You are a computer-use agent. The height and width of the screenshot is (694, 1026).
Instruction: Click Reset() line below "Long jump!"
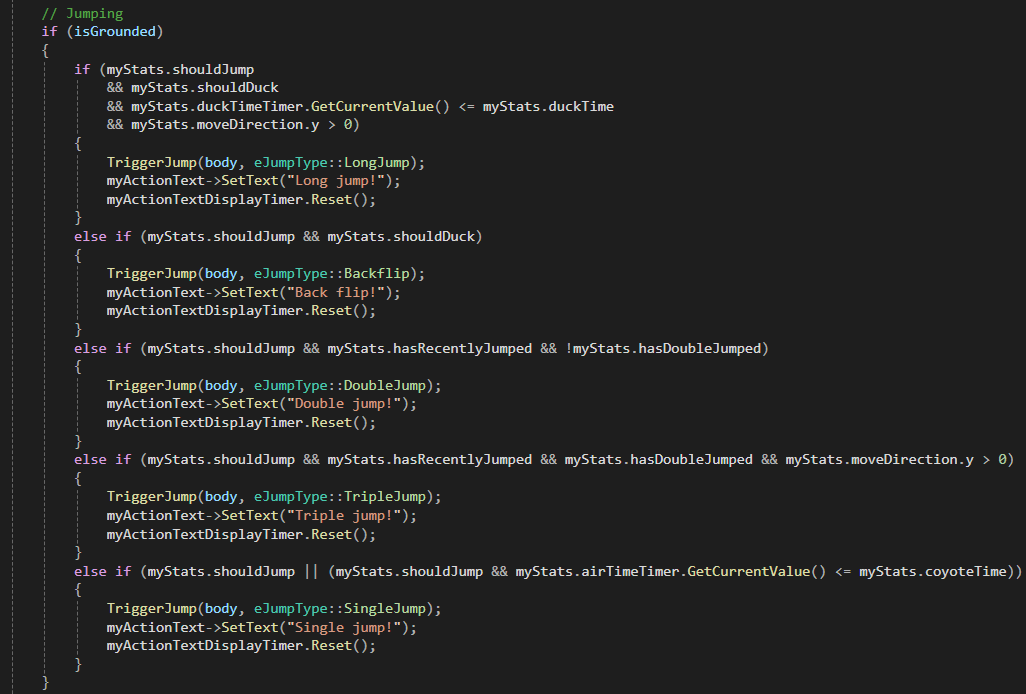(241, 200)
